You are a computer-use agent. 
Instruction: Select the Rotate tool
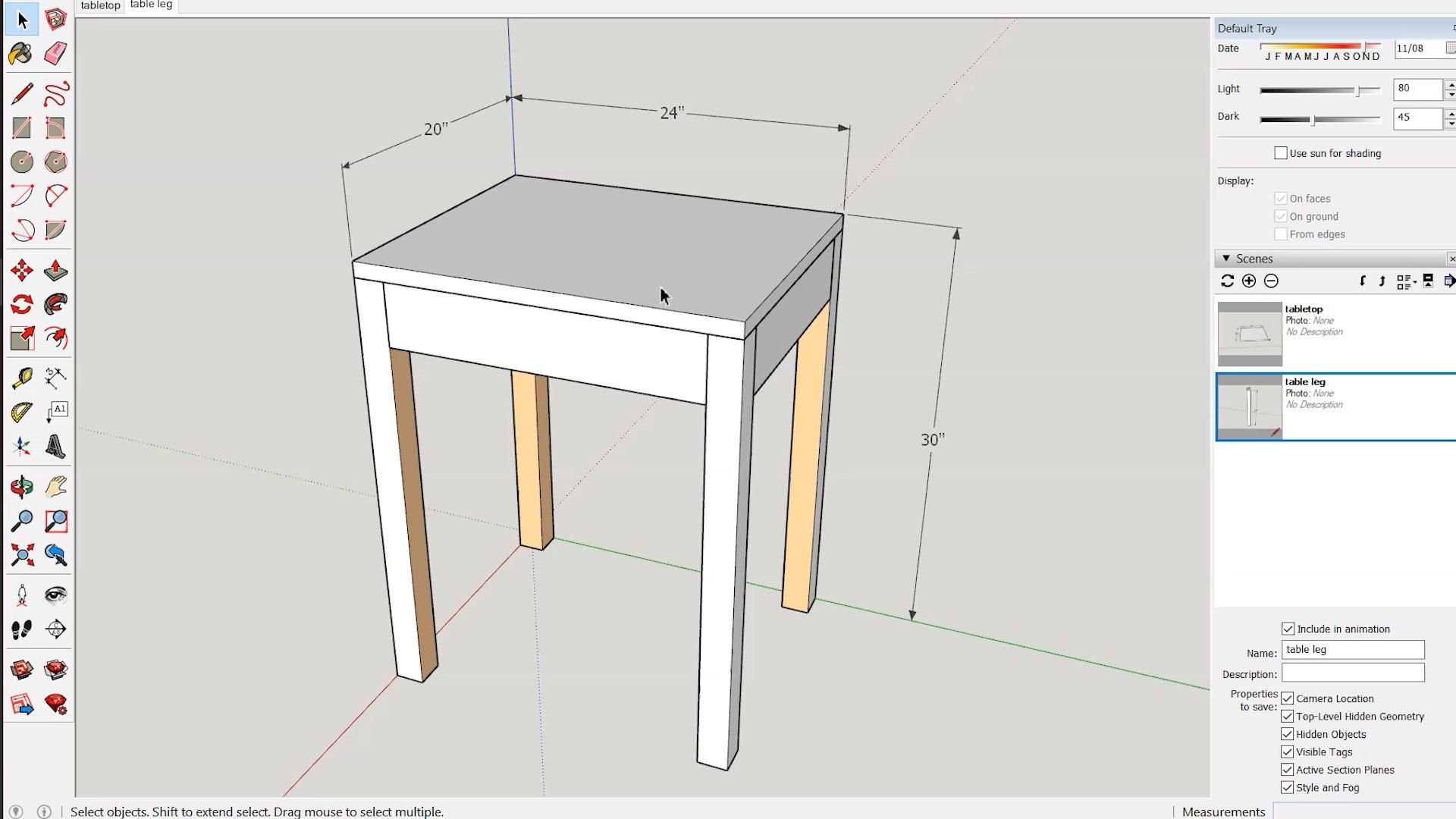20,304
